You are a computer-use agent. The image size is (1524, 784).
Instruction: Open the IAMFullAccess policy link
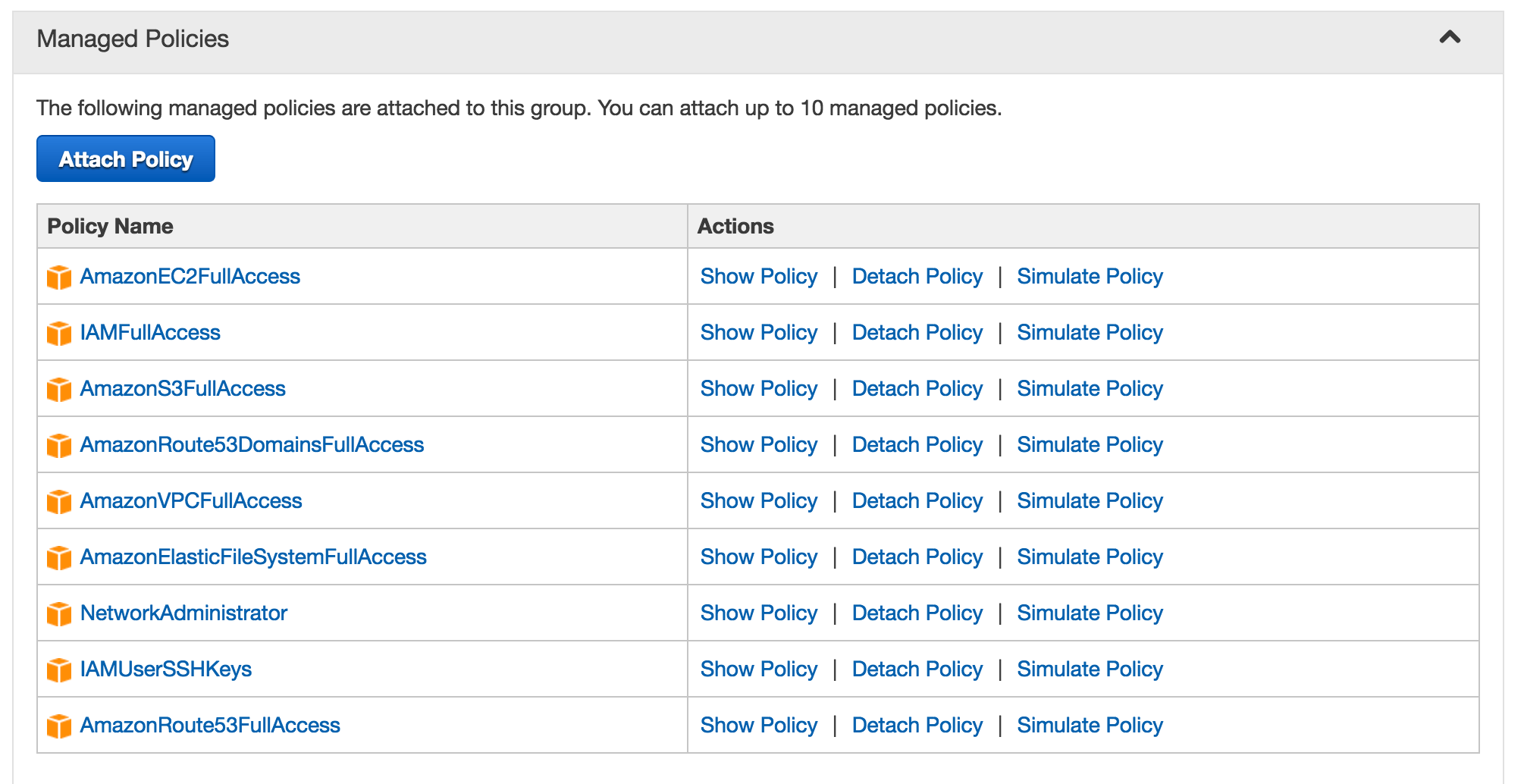pos(150,332)
